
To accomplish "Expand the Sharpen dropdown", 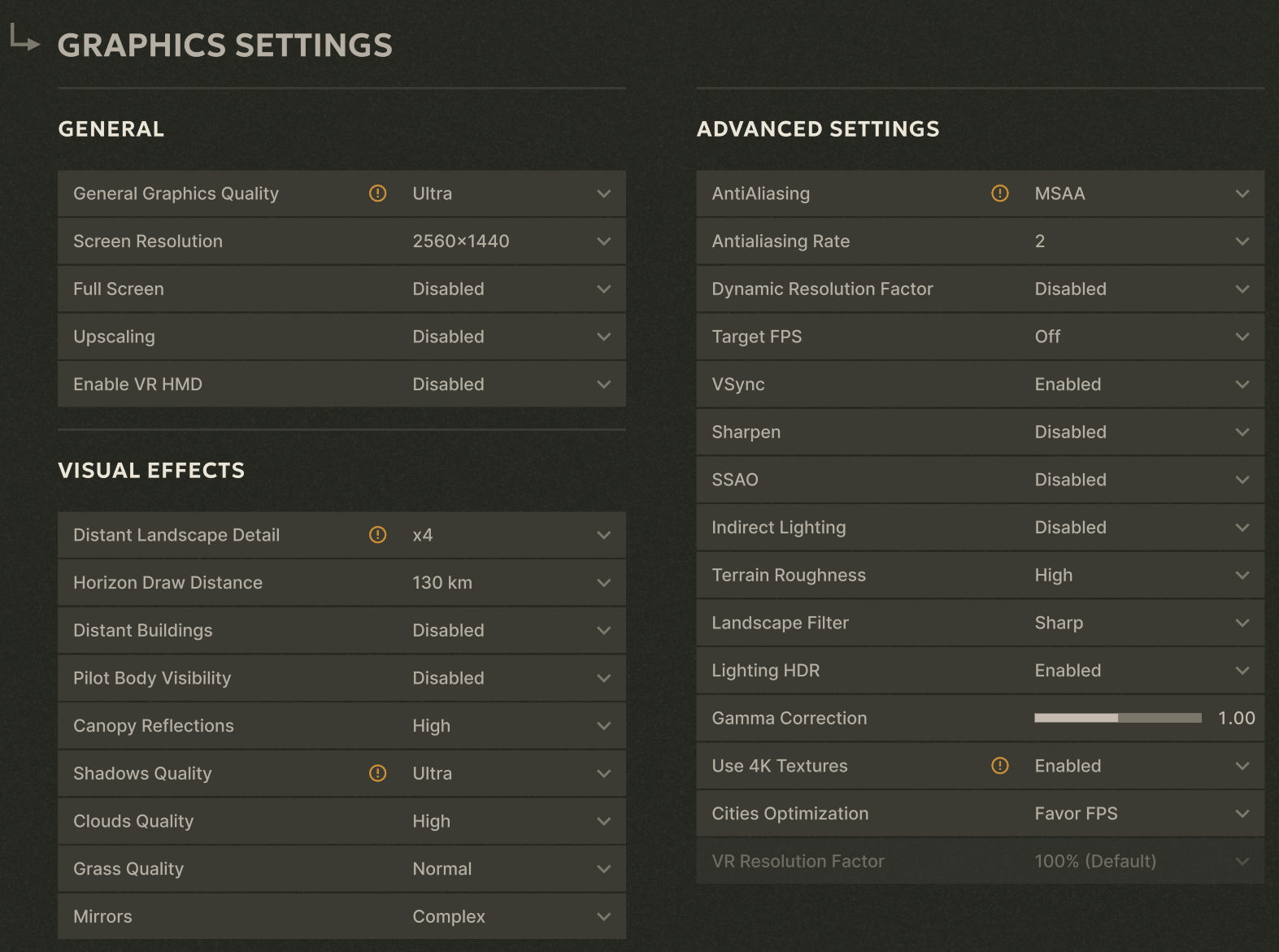I will coord(1142,433).
